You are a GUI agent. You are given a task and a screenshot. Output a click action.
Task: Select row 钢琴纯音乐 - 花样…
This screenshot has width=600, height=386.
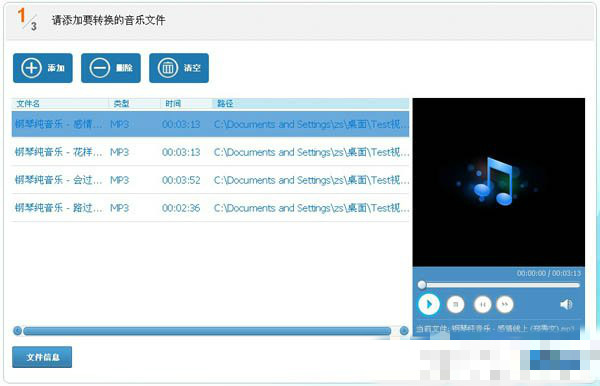[210, 152]
